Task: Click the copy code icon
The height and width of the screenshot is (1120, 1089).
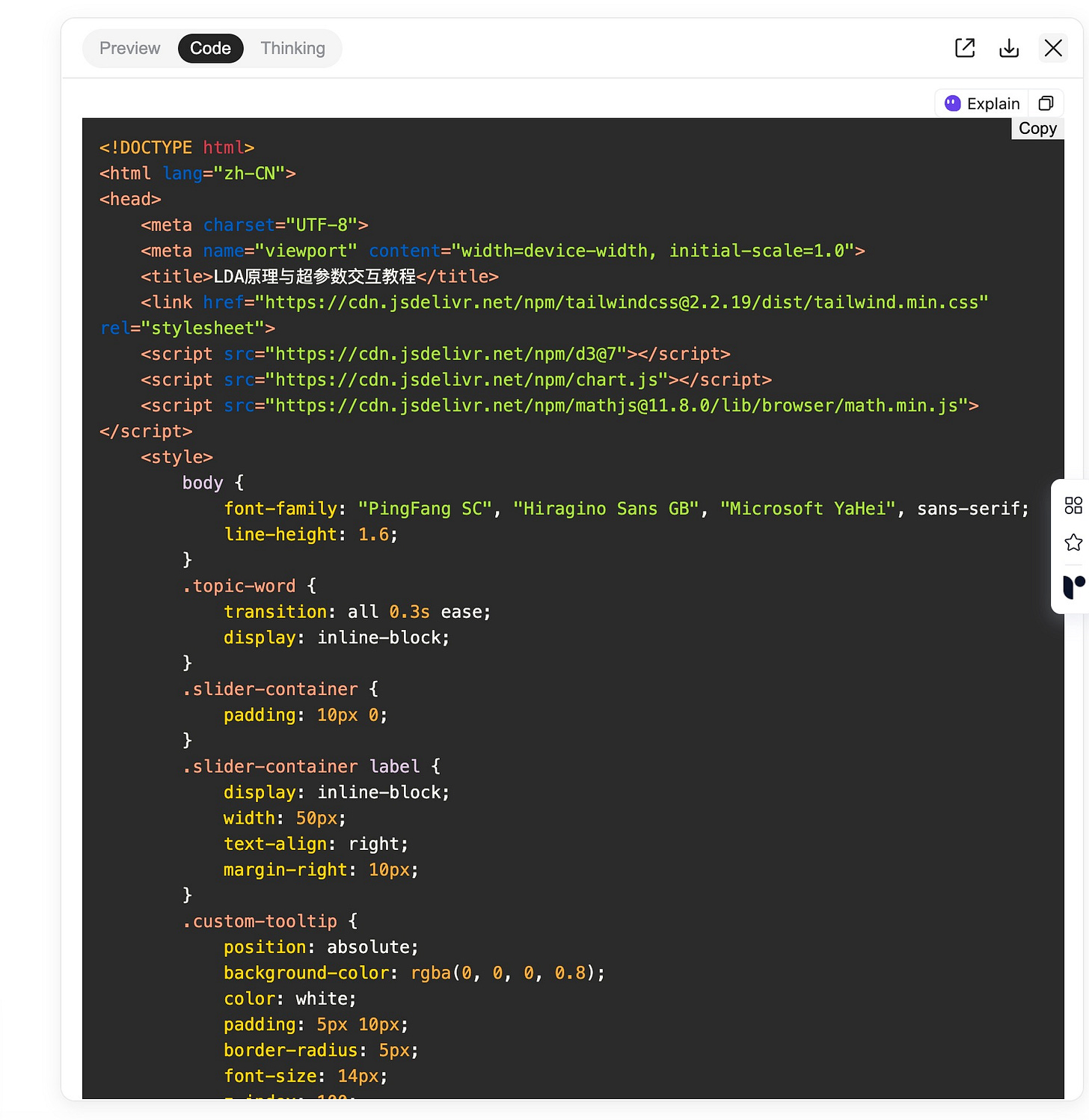Action: 1046,103
